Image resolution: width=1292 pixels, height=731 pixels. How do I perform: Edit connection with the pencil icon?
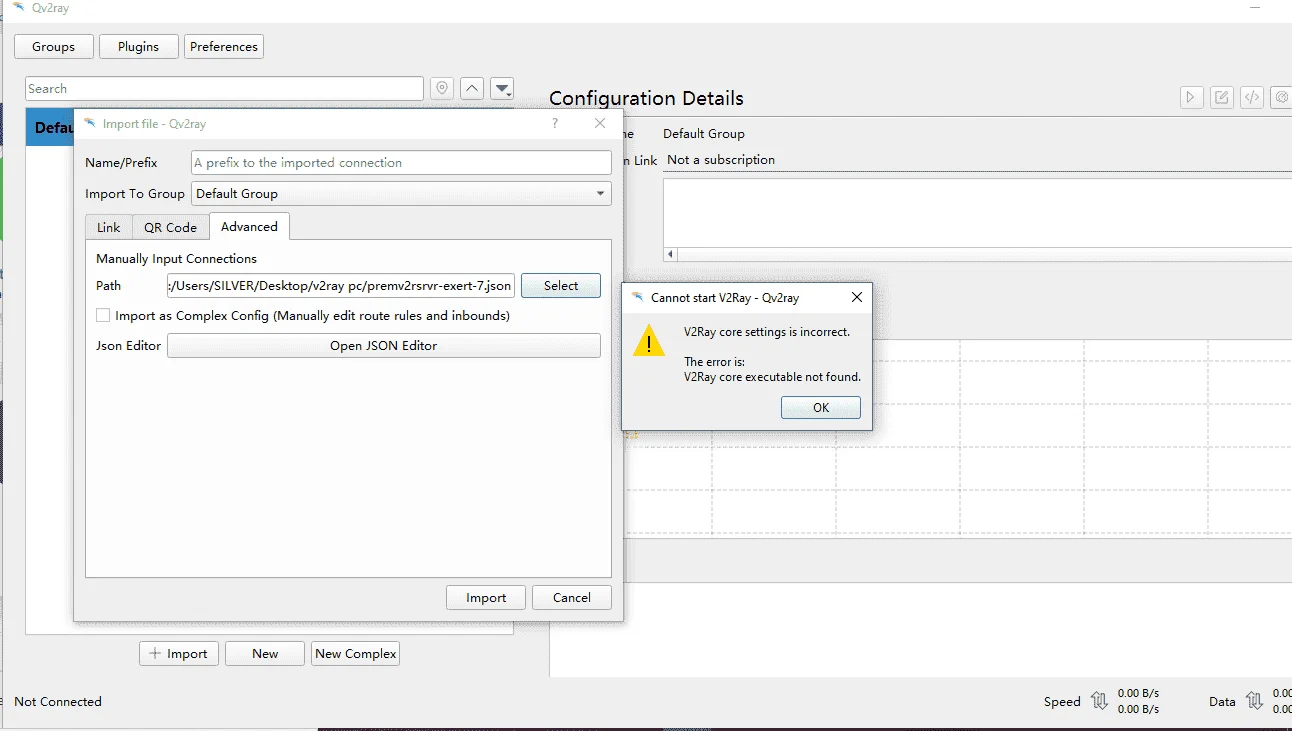(x=1221, y=97)
